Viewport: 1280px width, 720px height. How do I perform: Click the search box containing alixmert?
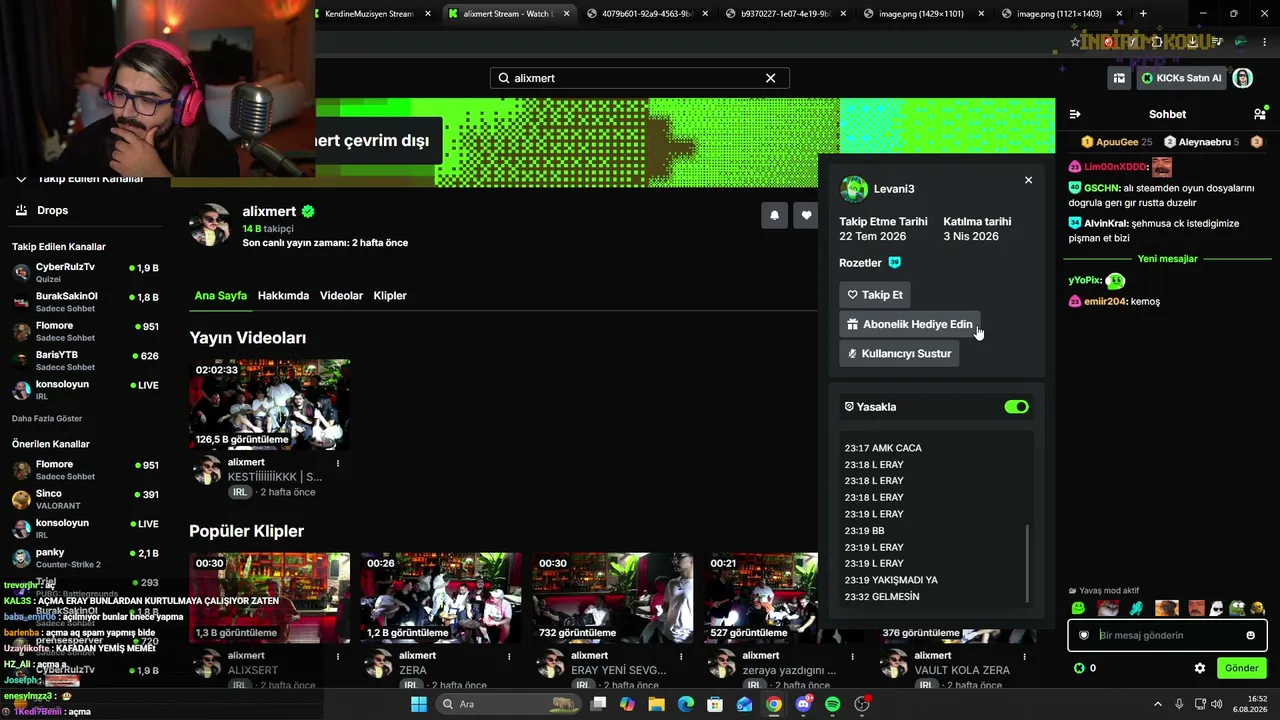(x=639, y=78)
